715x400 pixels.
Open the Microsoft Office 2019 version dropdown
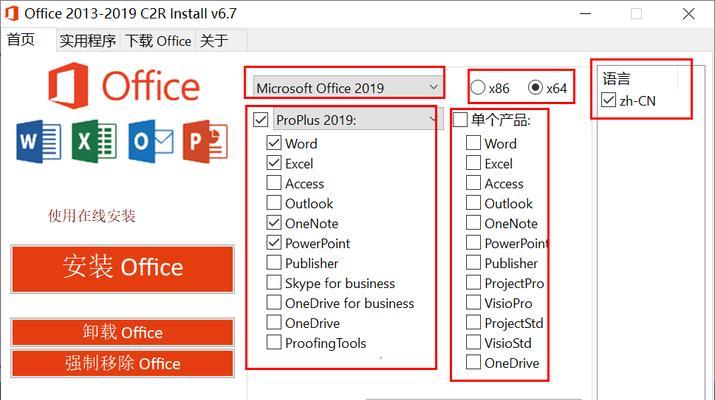coord(347,87)
